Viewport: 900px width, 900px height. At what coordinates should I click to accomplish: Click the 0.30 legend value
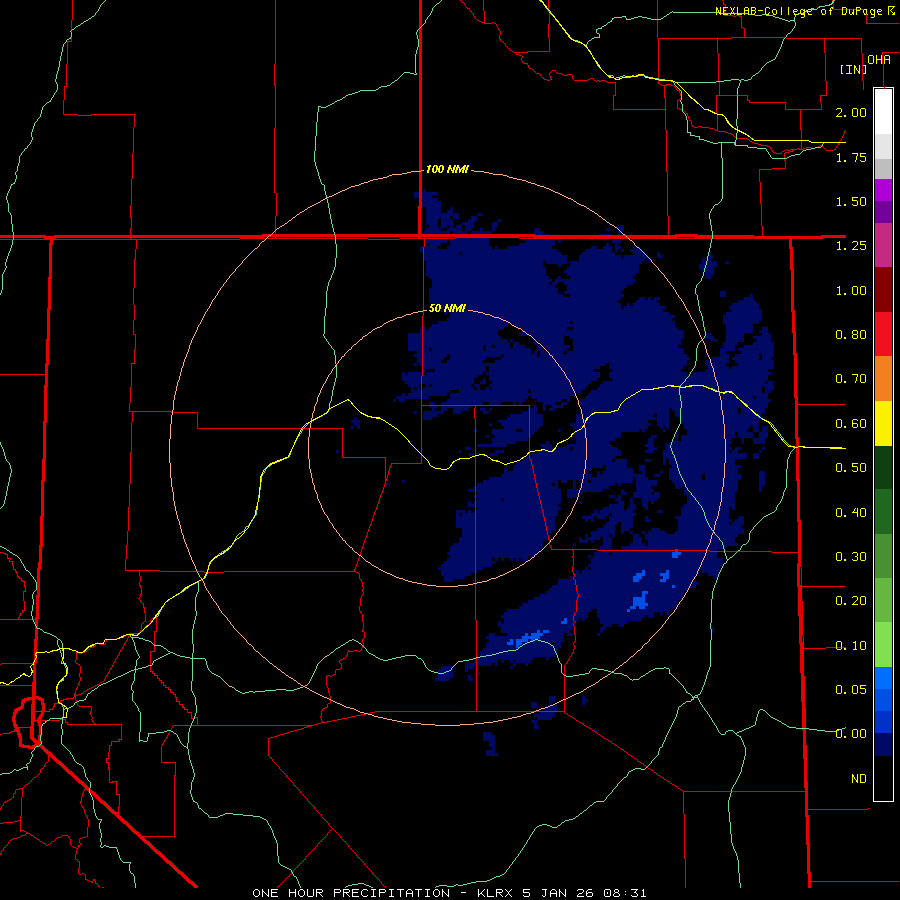point(851,557)
